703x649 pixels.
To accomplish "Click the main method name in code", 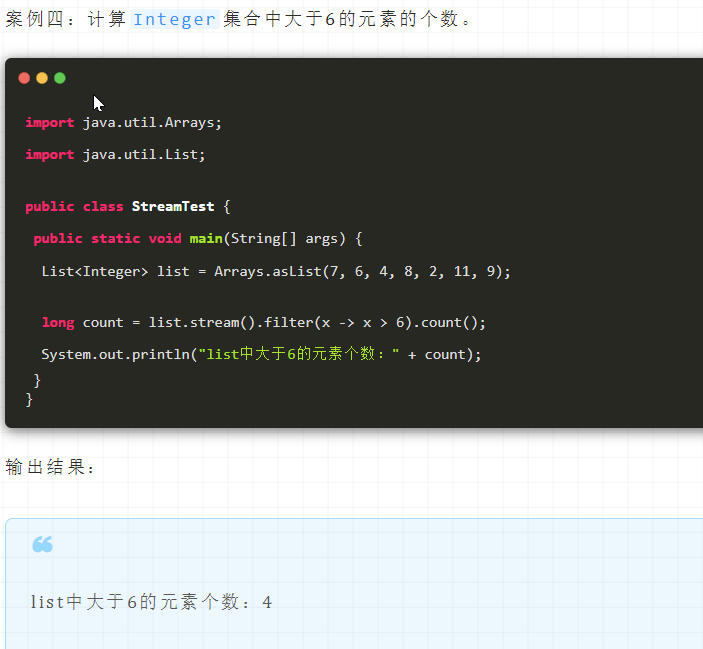I will click(x=206, y=238).
